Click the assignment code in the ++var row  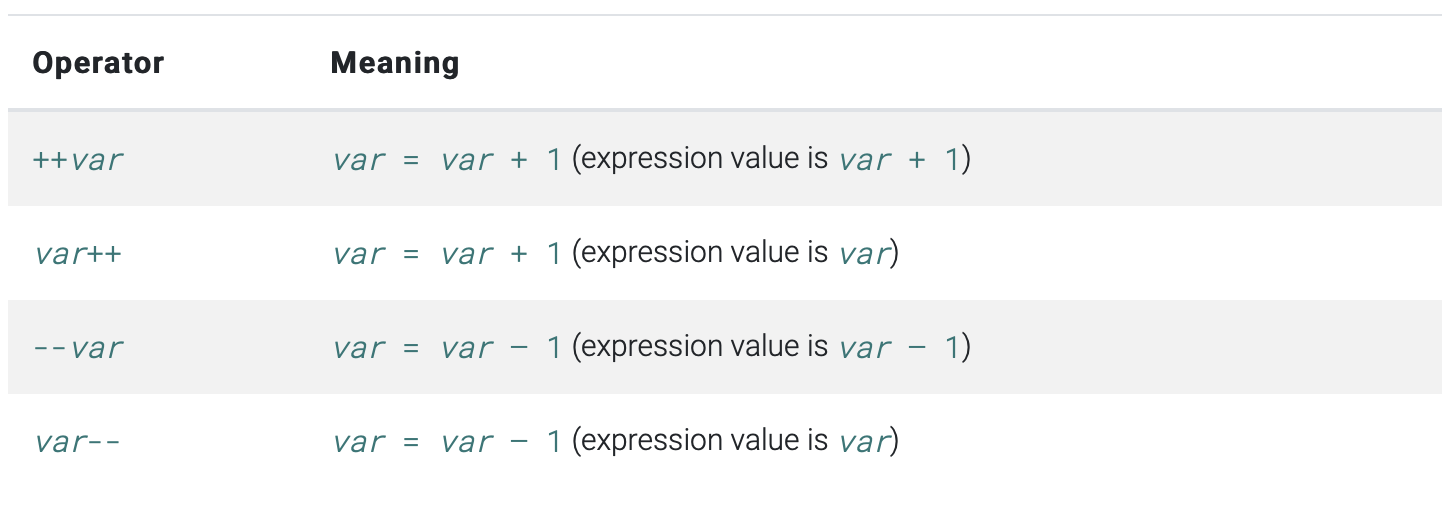447,159
